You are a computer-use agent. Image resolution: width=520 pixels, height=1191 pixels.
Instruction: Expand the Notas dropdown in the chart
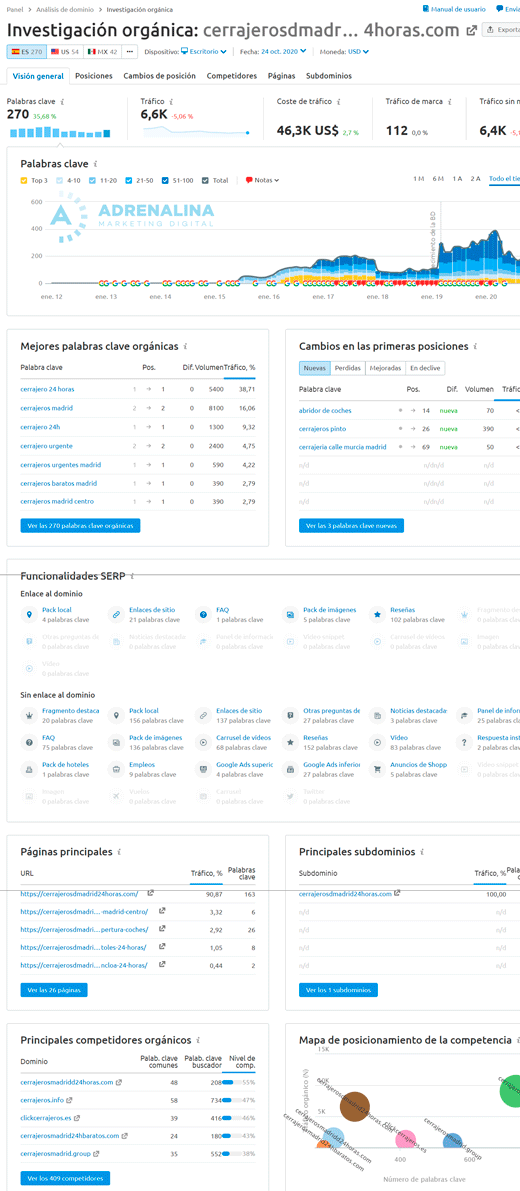(263, 180)
